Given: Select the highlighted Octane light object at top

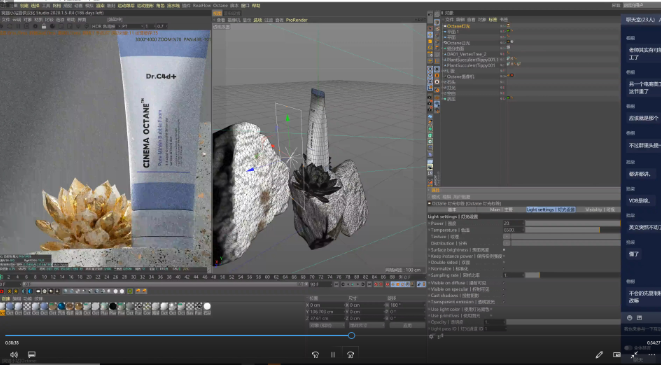Looking at the screenshot, I should tap(458, 26).
